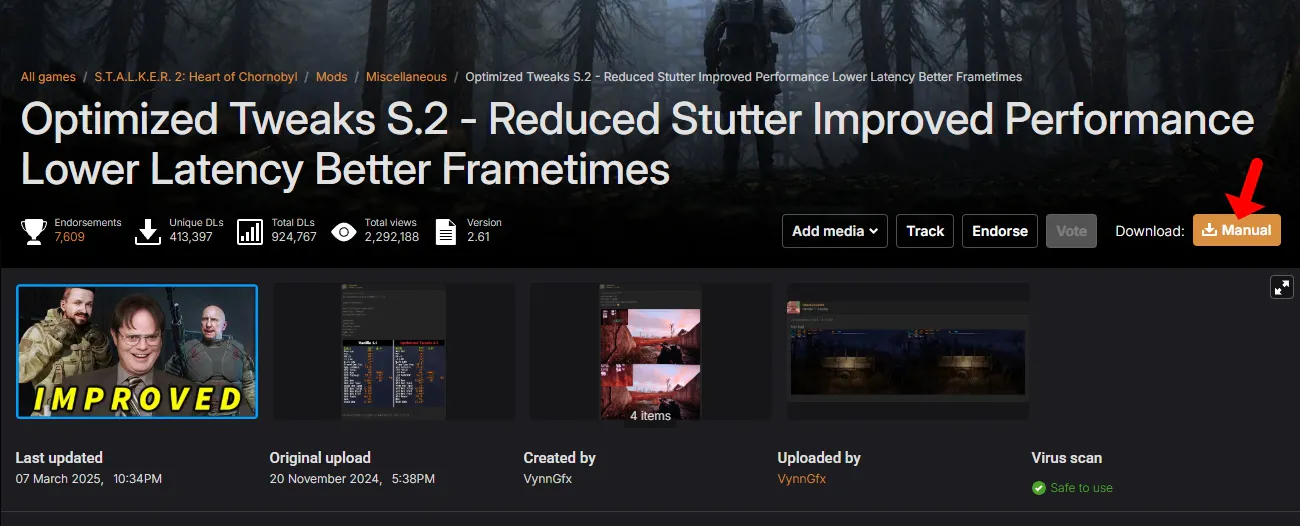The image size is (1300, 526).
Task: Click the Total DLs bar chart icon
Action: [250, 232]
